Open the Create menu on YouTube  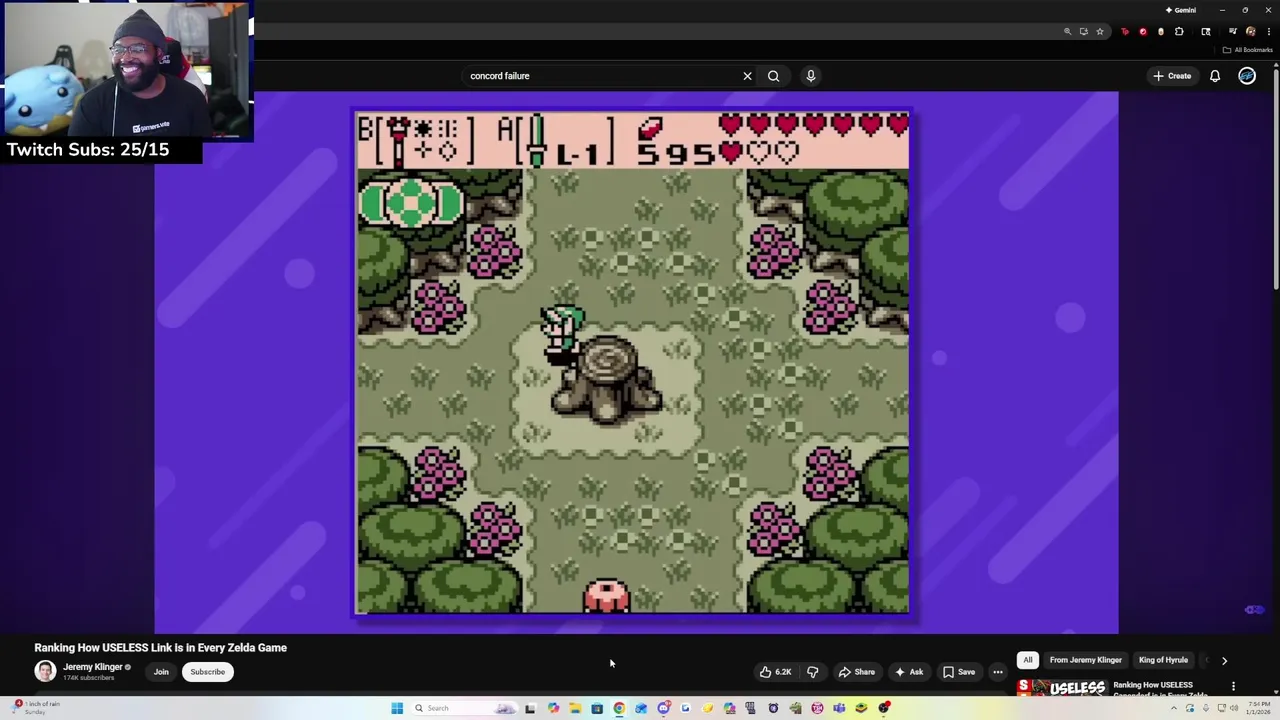pos(1172,76)
